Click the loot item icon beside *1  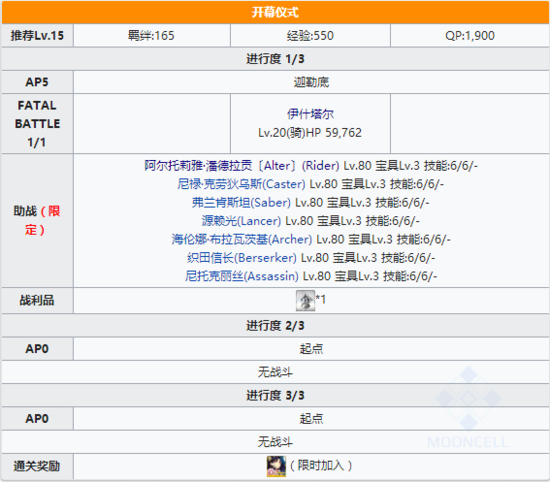pyautogui.click(x=305, y=301)
